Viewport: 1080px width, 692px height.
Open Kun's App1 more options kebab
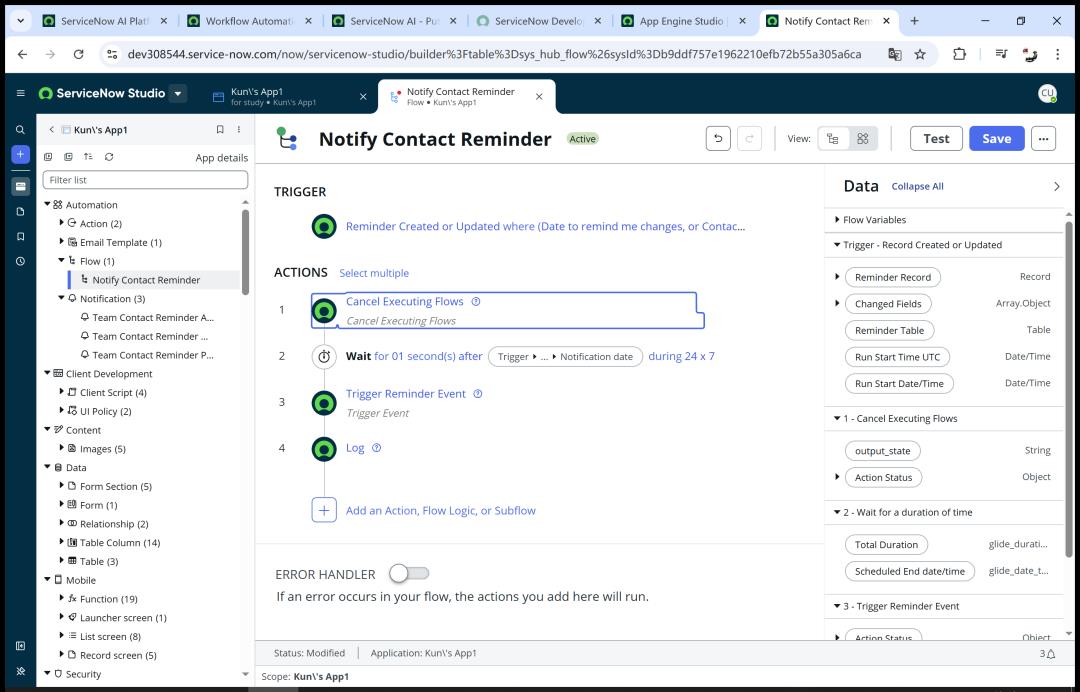(239, 129)
